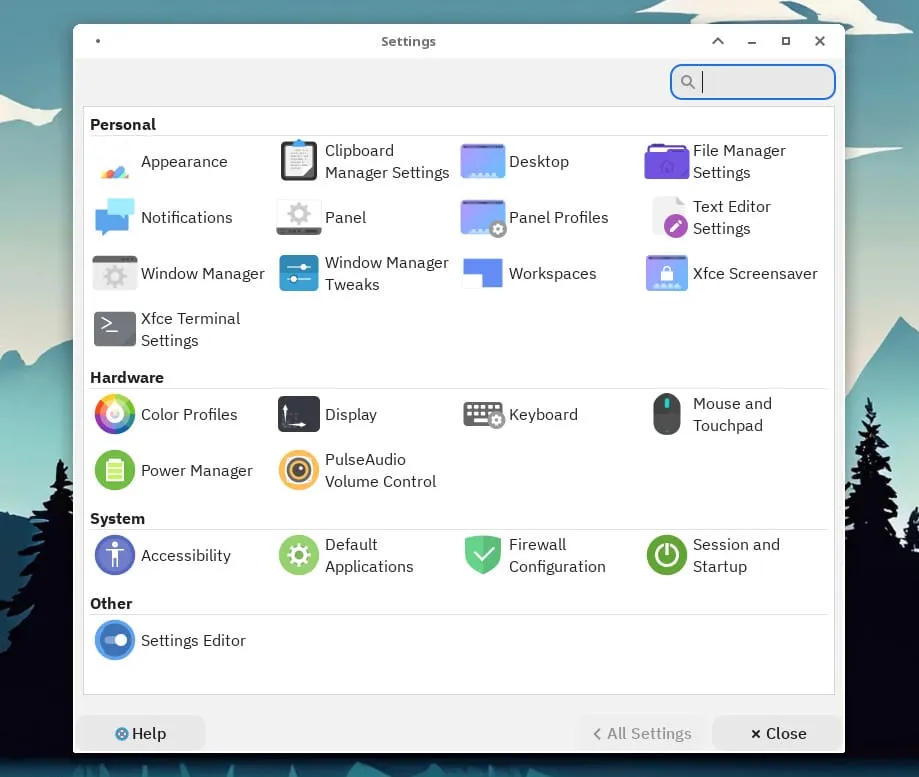919x777 pixels.
Task: Open the Power Manager
Action: coord(115,471)
